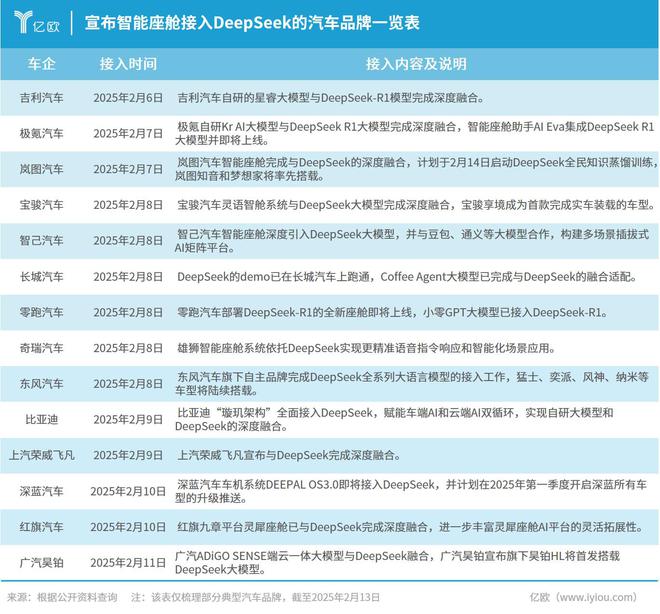Viewport: 660px width, 614px height.
Task: Select the 长城汽车 brand cell
Action: tap(41, 277)
